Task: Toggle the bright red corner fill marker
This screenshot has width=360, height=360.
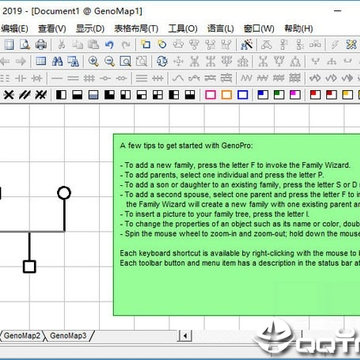Action: [315, 95]
